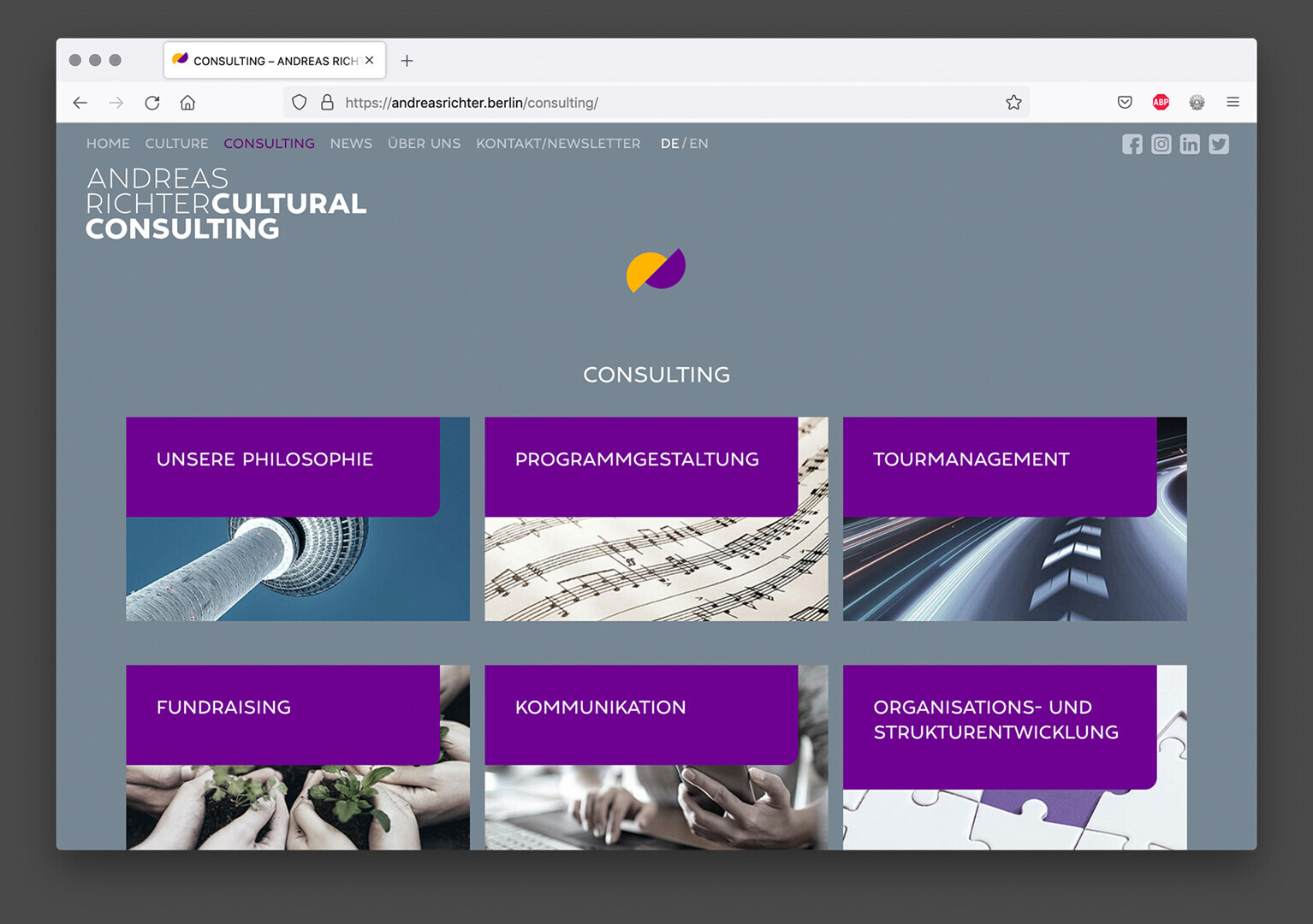
Task: Click the browser reload button
Action: (152, 103)
